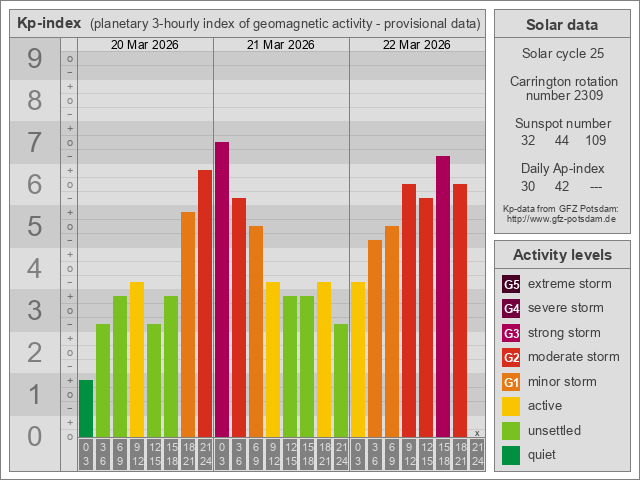The height and width of the screenshot is (480, 640).
Task: Click the light green unsettled level swatch
Action: click(511, 431)
